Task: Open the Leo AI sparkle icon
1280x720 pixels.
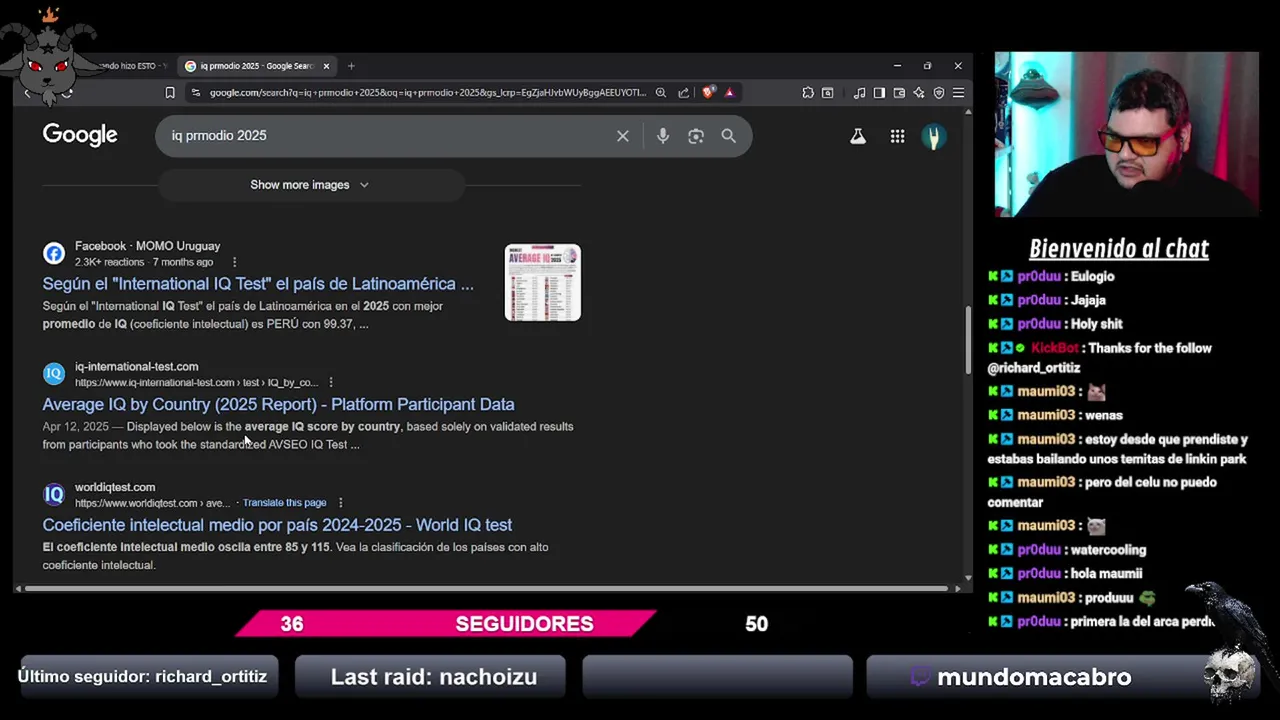Action: [919, 93]
